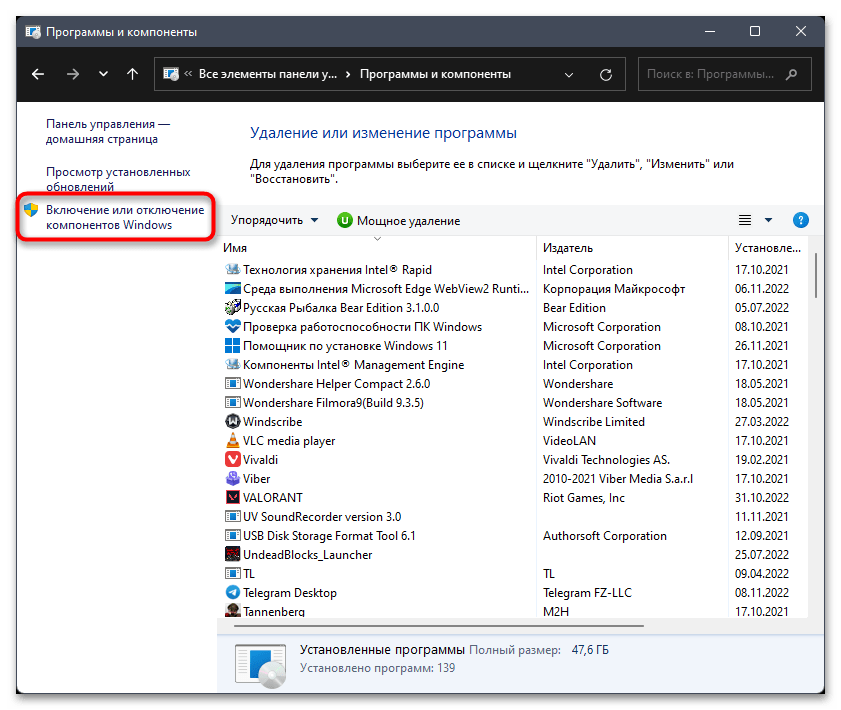
Task: Click the vertical scrollbar of program list
Action: pyautogui.click(x=816, y=275)
